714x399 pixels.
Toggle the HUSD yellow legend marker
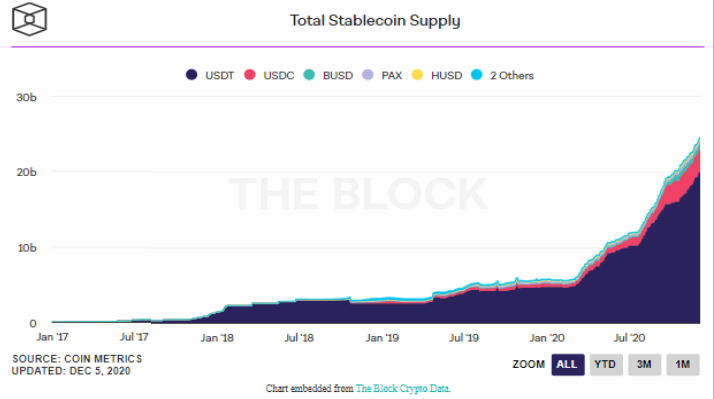pos(417,75)
